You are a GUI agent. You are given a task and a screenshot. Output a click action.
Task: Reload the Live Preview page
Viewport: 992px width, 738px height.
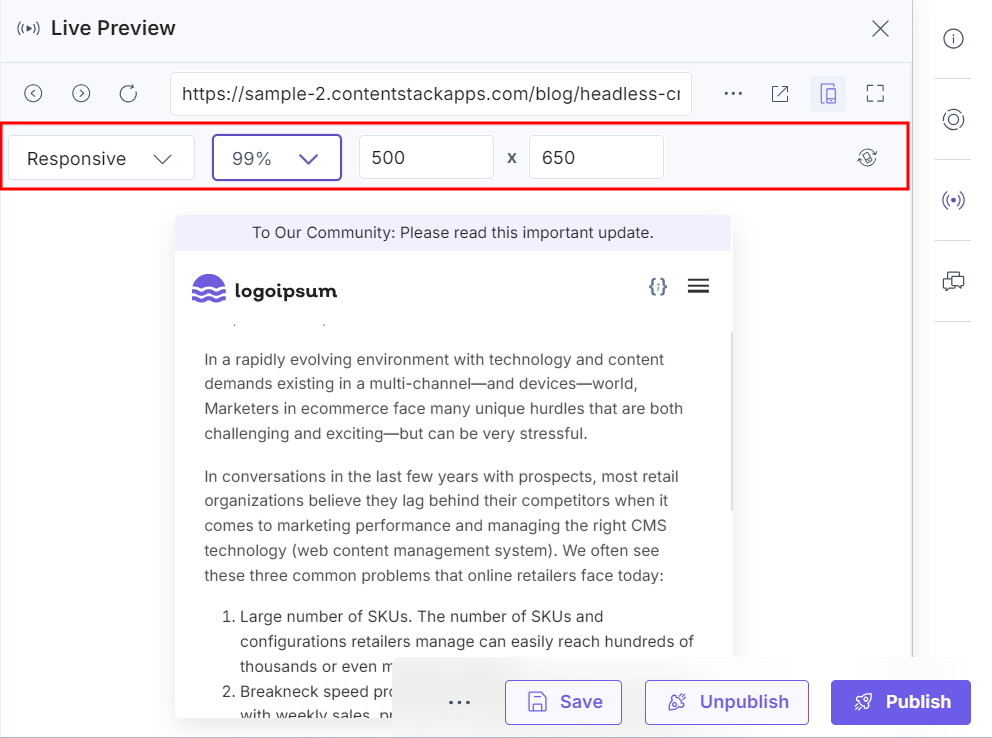(x=128, y=94)
